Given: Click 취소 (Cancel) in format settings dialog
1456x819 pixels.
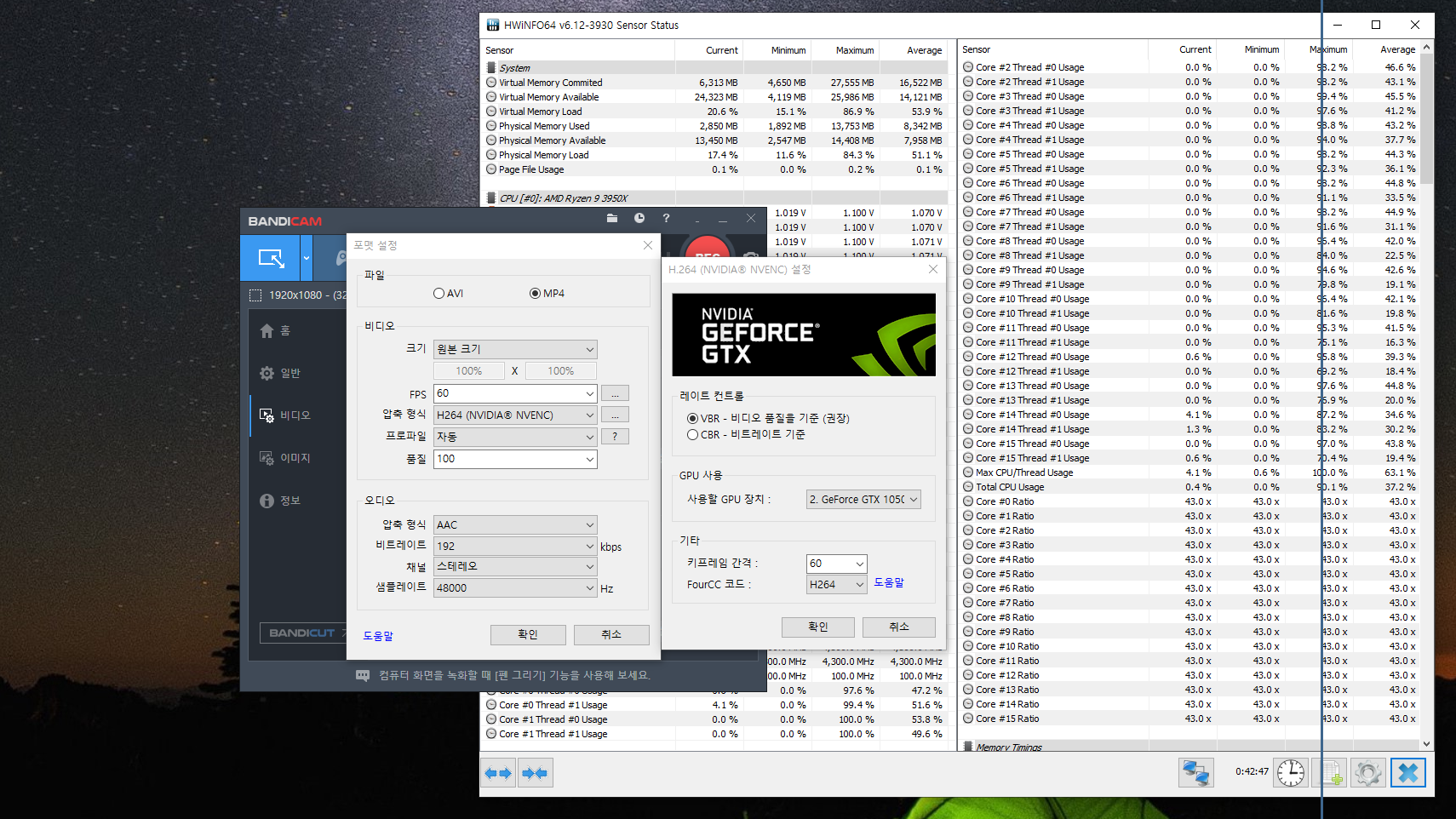Looking at the screenshot, I should [x=611, y=635].
